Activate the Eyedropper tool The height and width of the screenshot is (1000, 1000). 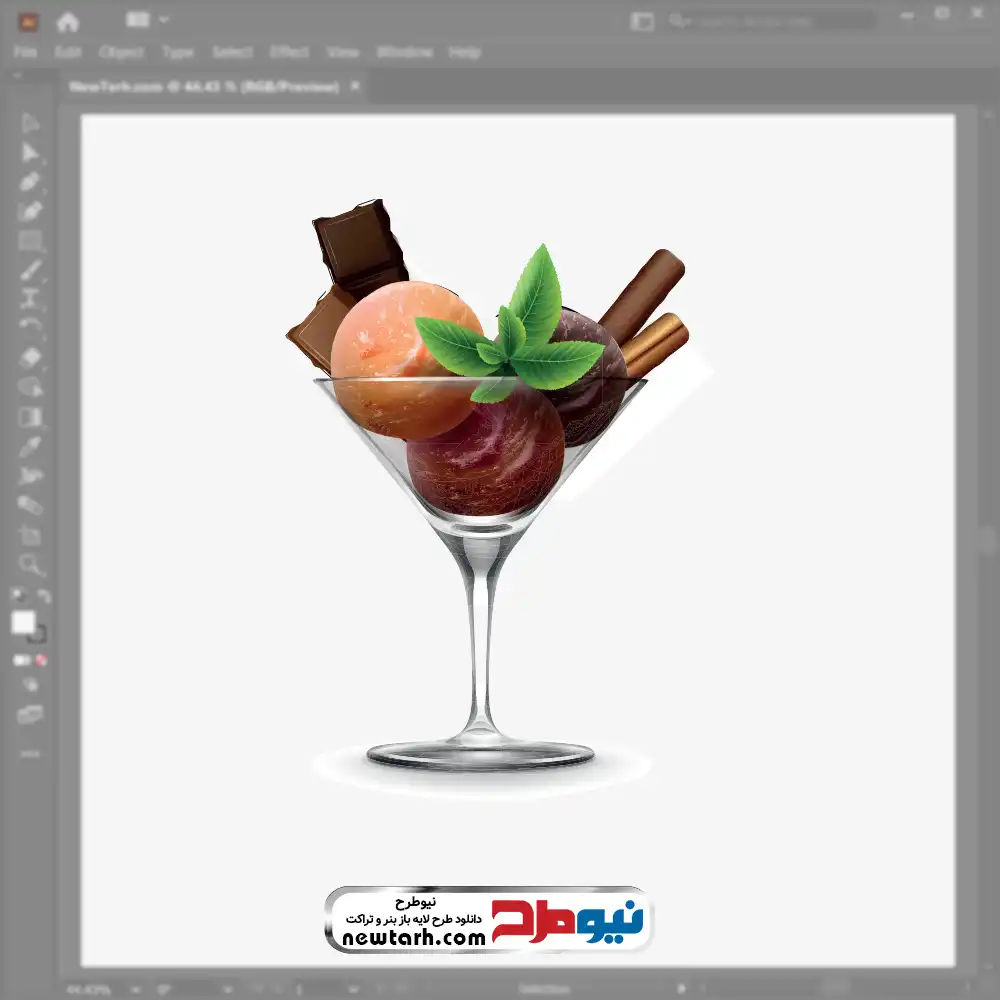click(x=30, y=446)
